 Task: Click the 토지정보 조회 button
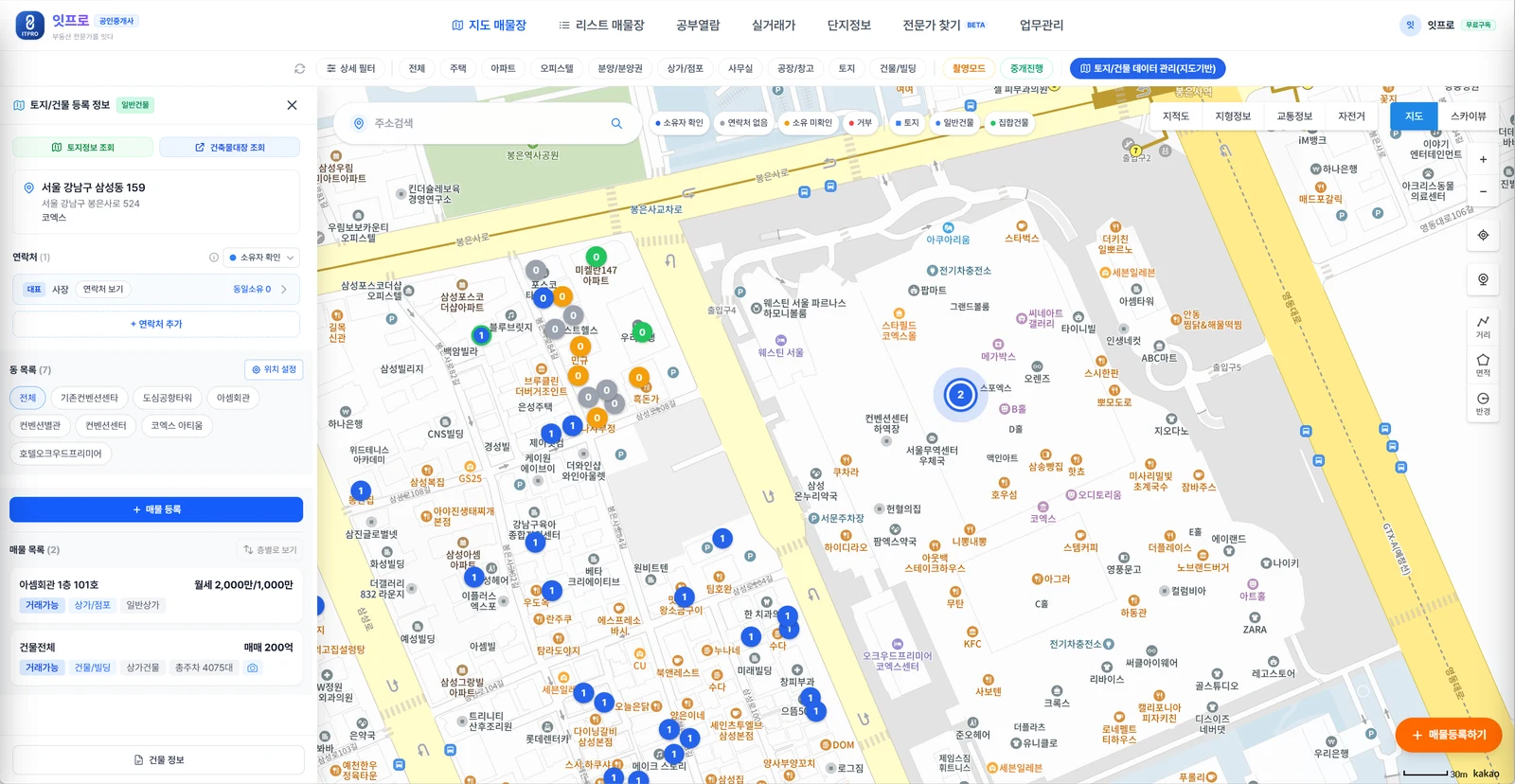tap(83, 148)
